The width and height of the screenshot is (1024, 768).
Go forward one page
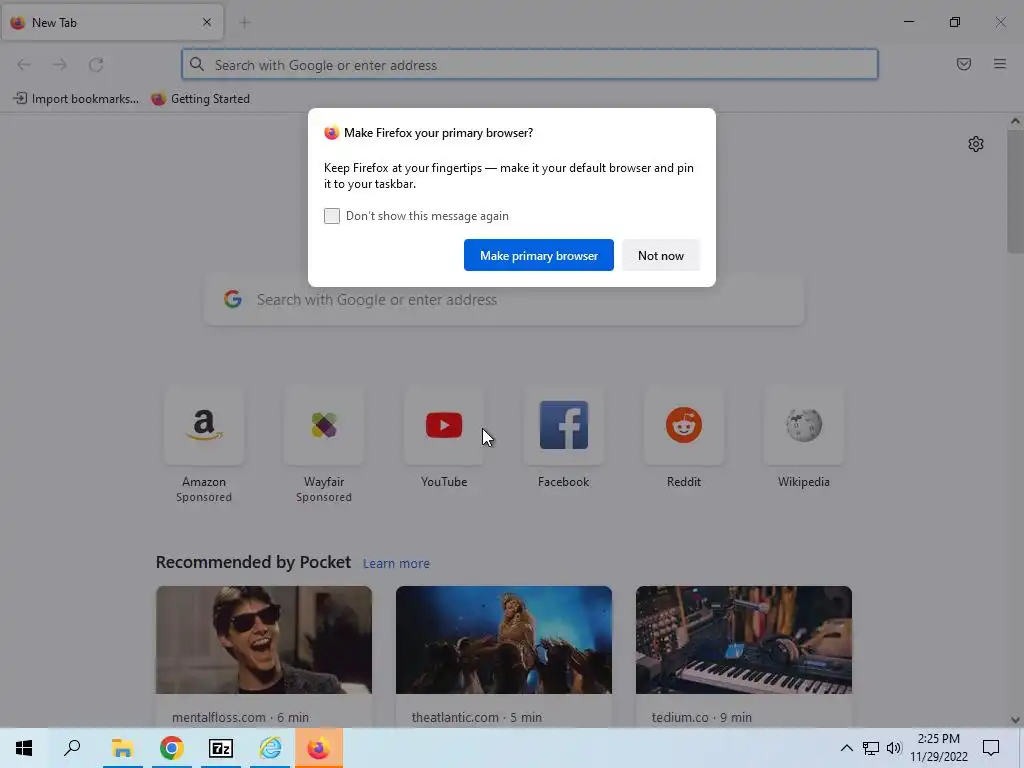[60, 65]
